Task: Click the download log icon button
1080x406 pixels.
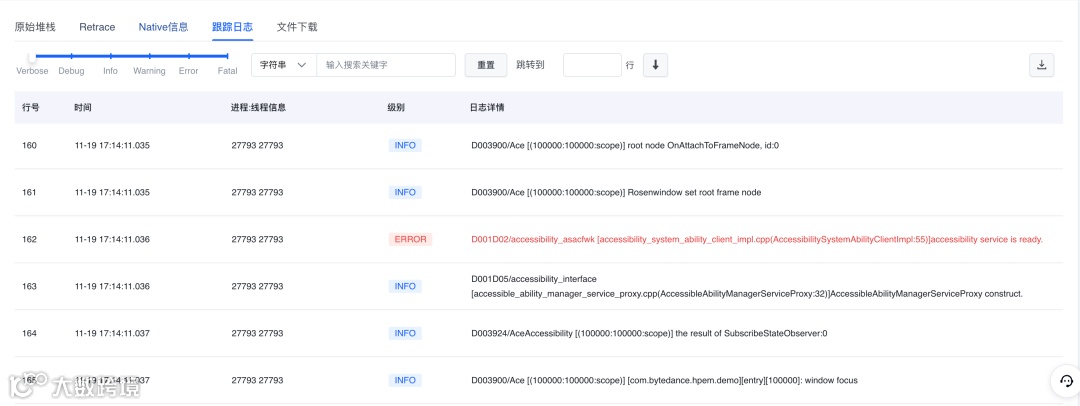Action: coord(1041,65)
